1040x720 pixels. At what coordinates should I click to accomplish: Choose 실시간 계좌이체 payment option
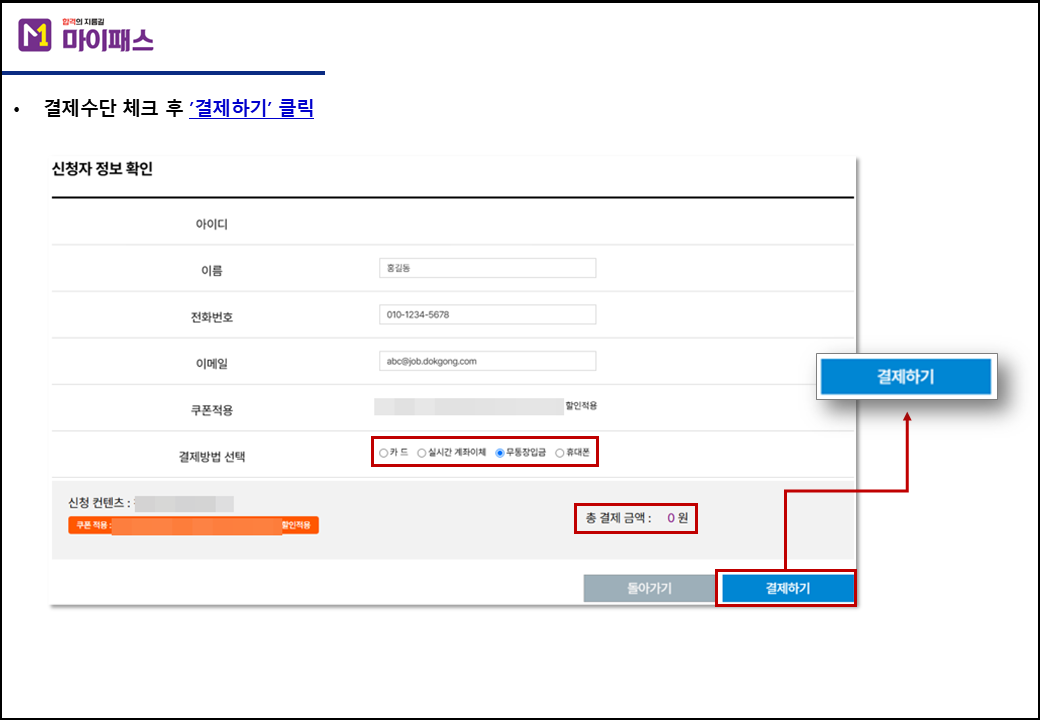point(422,453)
